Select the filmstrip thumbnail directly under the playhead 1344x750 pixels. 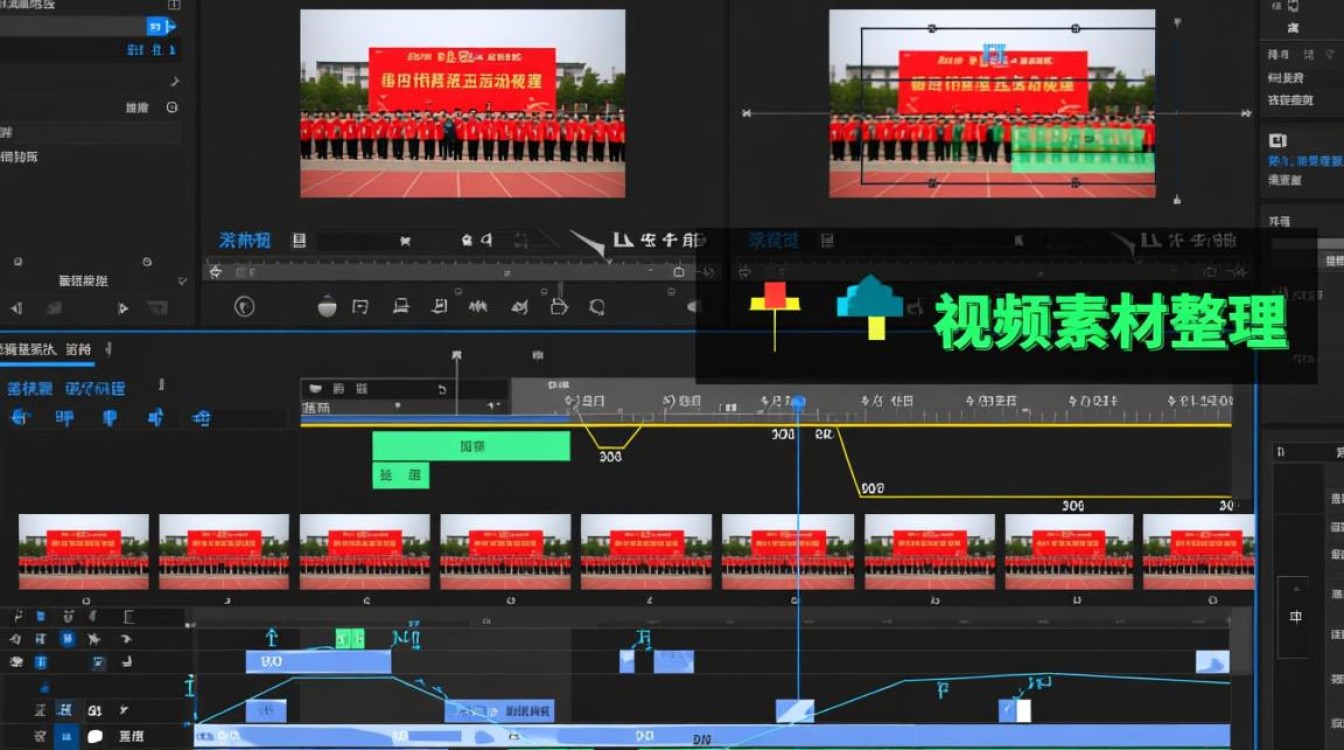788,552
